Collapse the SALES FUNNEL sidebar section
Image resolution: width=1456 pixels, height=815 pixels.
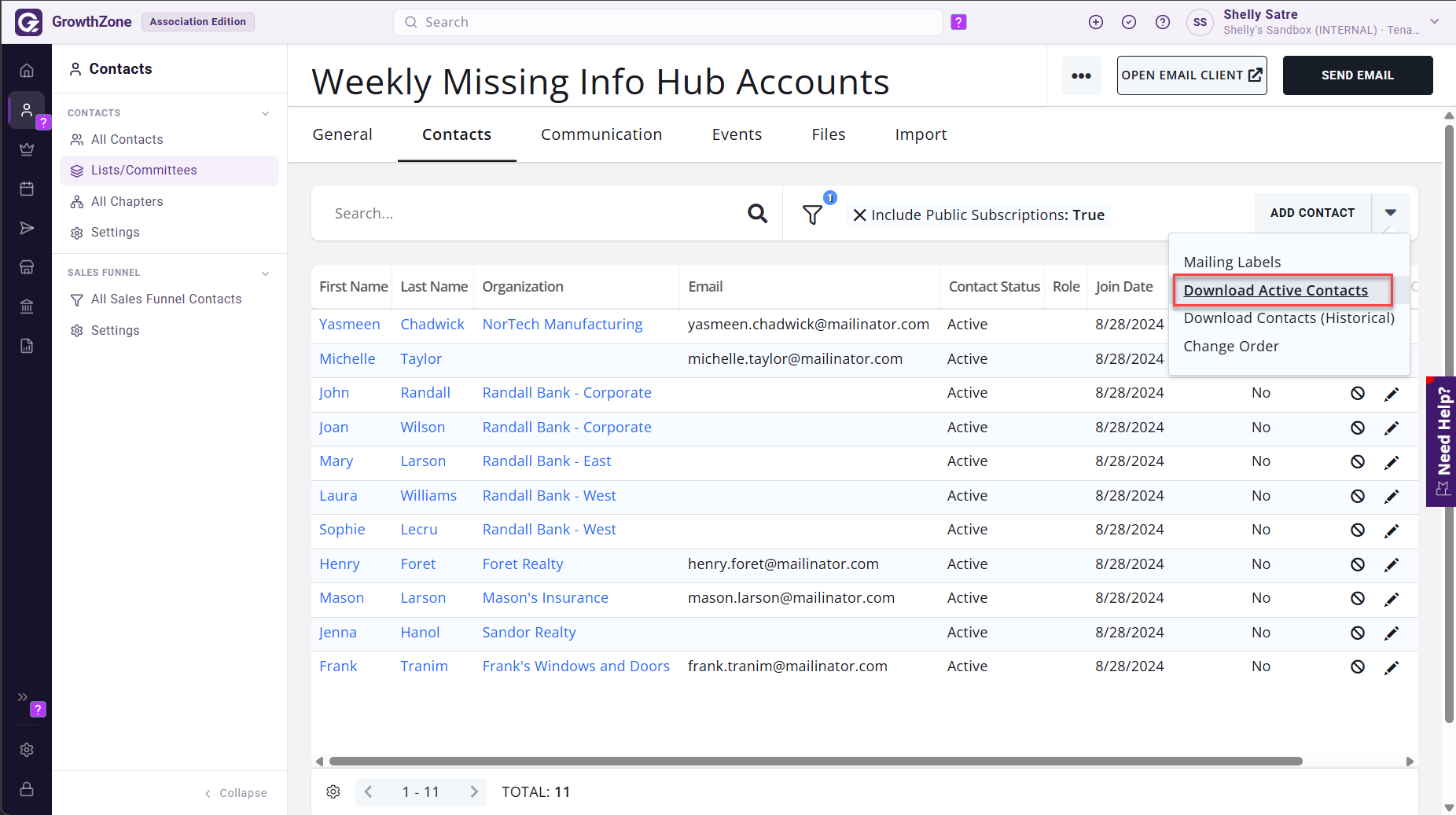coord(266,273)
